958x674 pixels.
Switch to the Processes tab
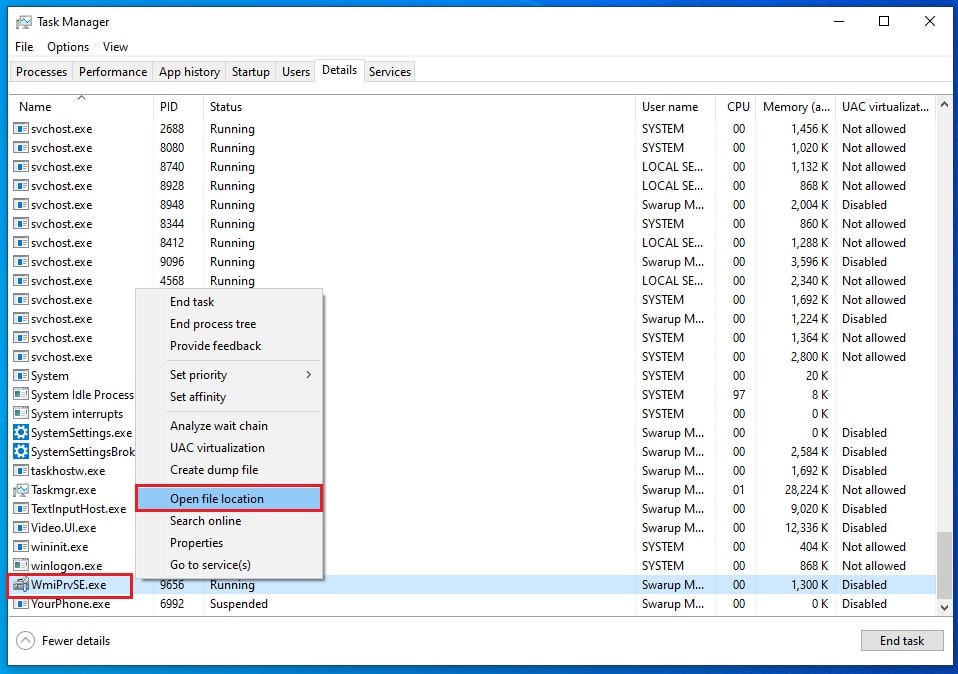point(42,71)
